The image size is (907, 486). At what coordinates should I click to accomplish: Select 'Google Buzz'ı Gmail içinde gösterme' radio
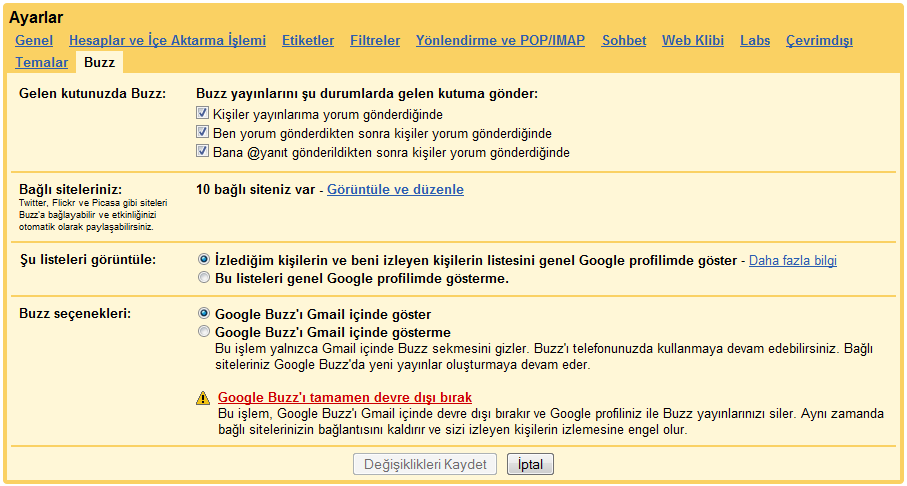coord(203,332)
